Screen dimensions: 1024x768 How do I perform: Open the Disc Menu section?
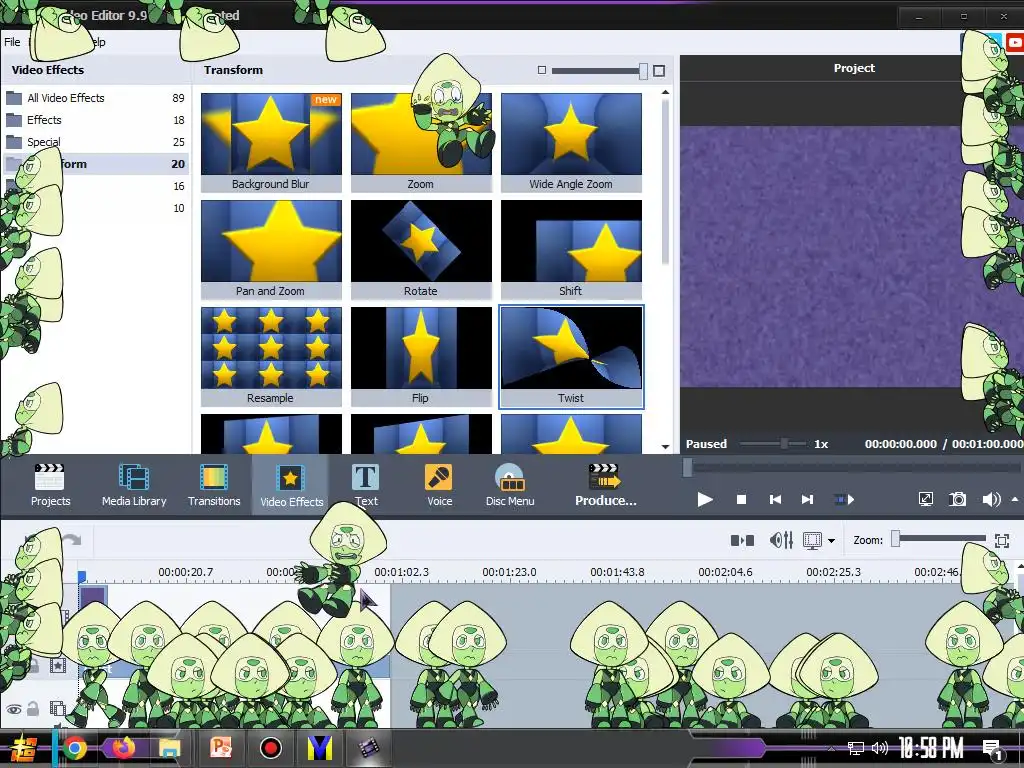pyautogui.click(x=509, y=484)
